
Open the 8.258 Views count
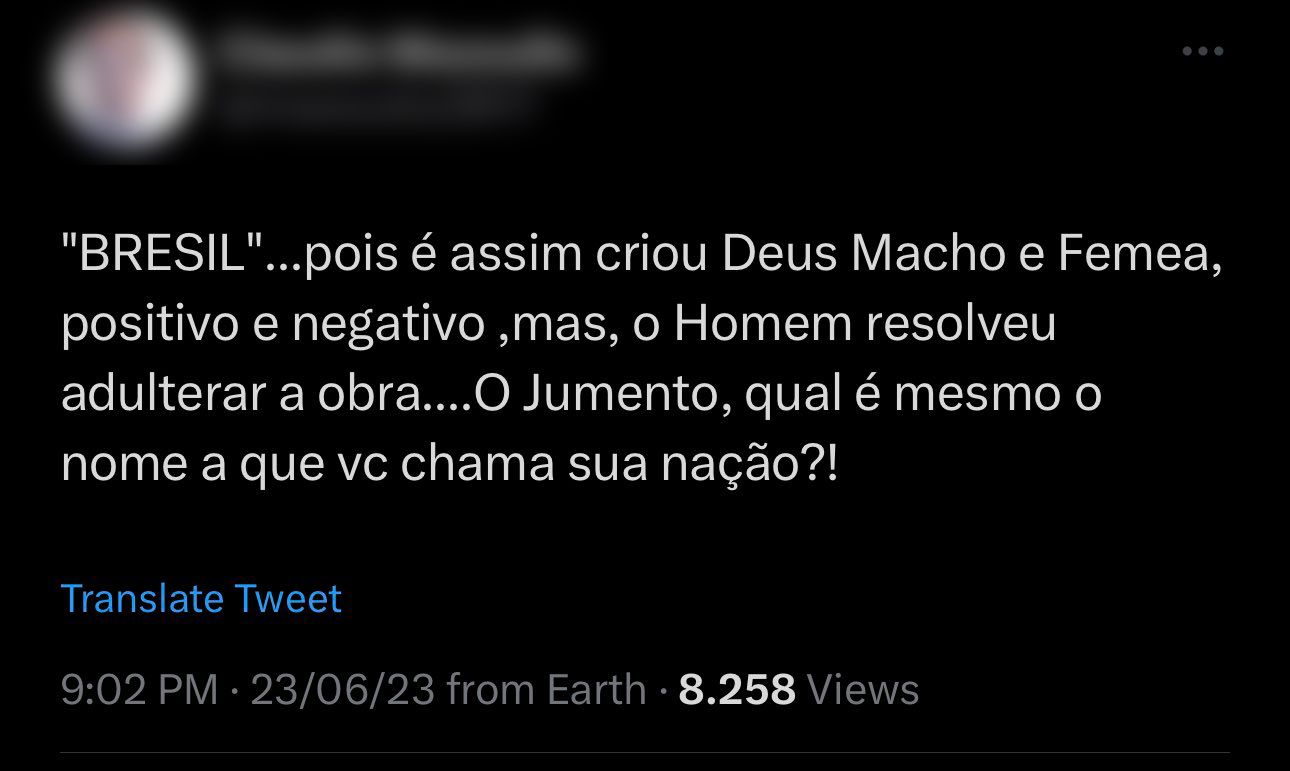[799, 690]
